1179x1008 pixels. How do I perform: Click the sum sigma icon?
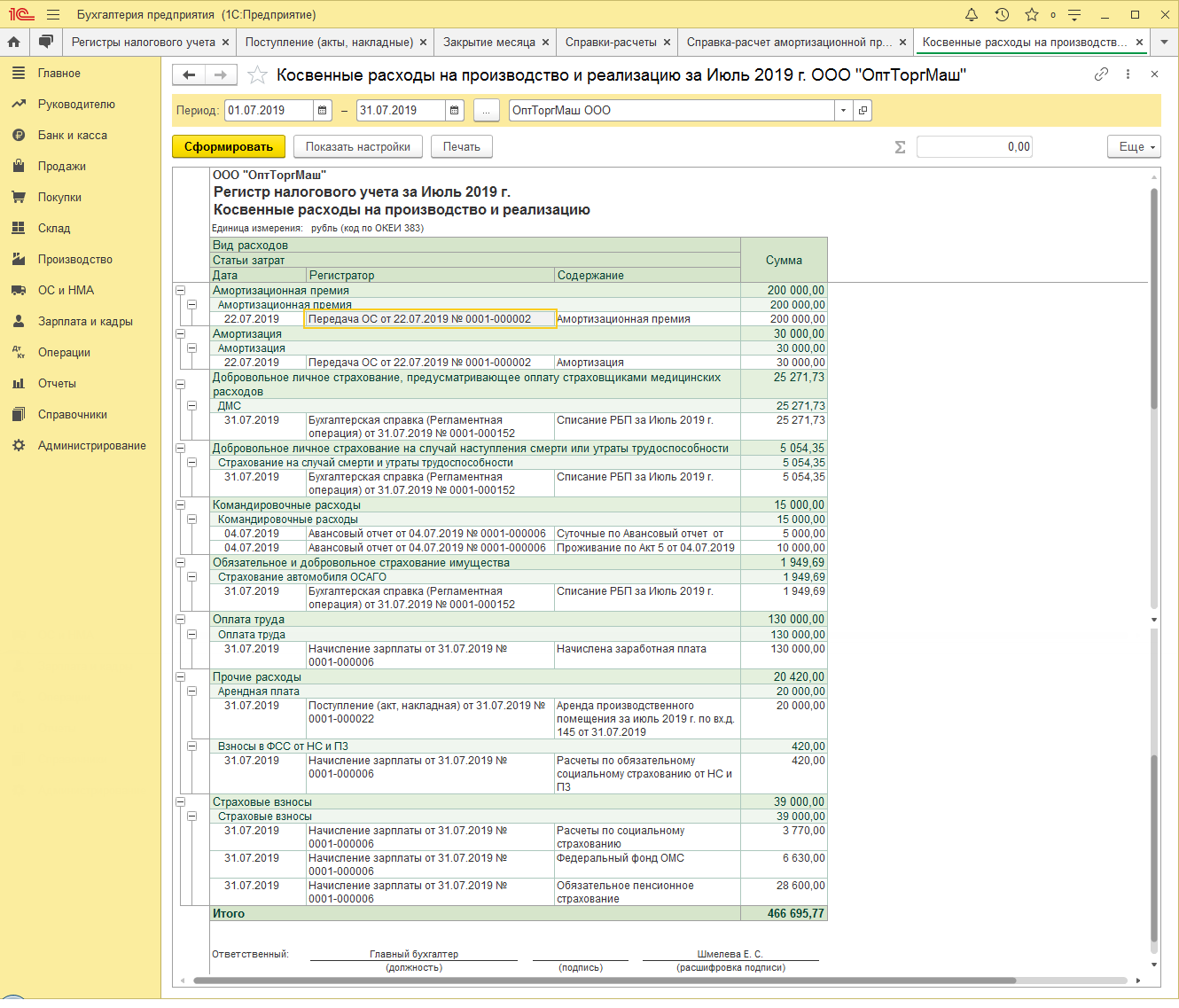(900, 147)
